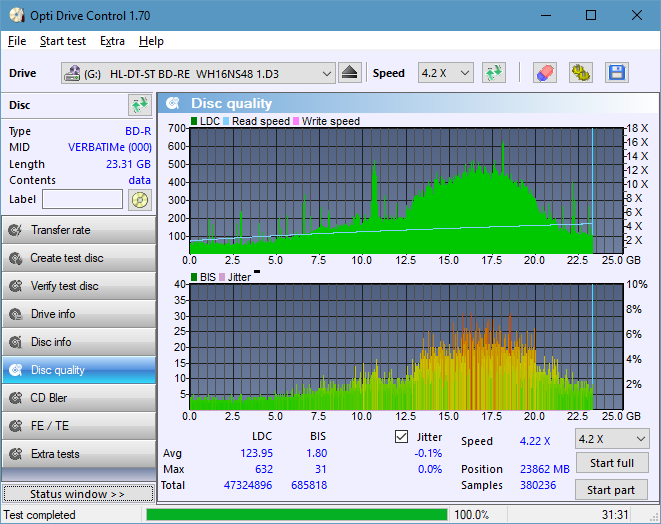
Task: Click the MID value VERBATIMe (000)
Action: pyautogui.click(x=110, y=147)
